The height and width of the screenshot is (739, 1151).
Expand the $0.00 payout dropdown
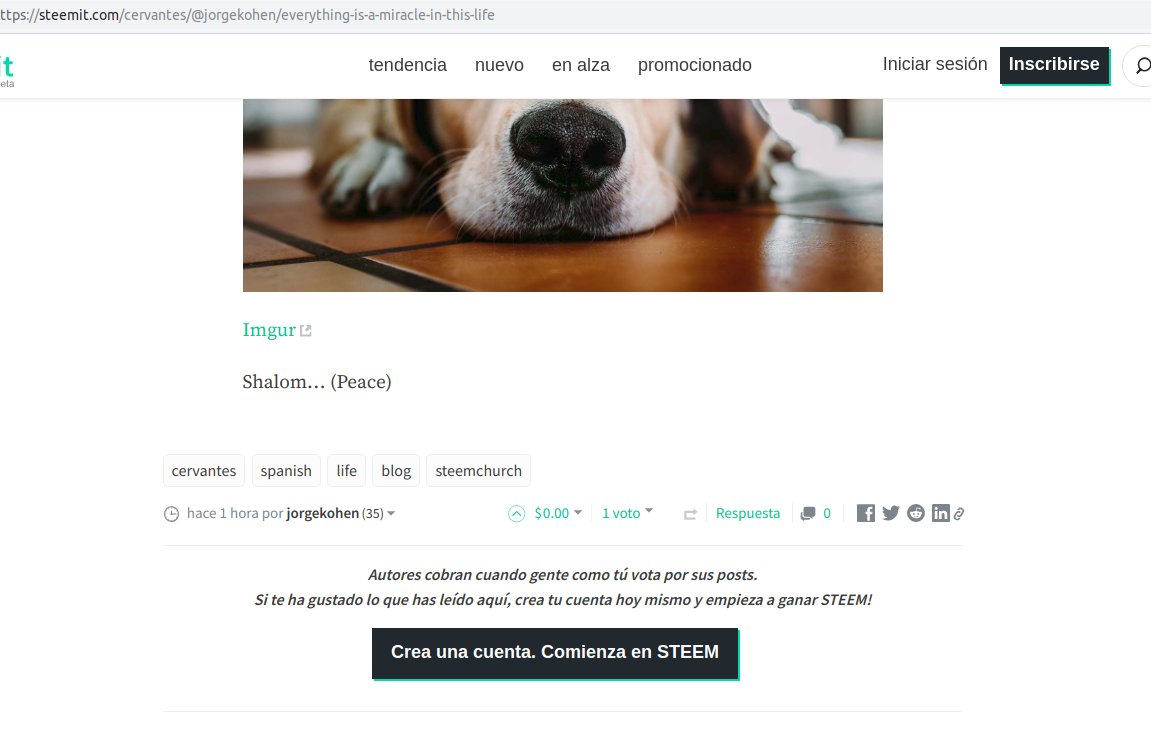558,513
